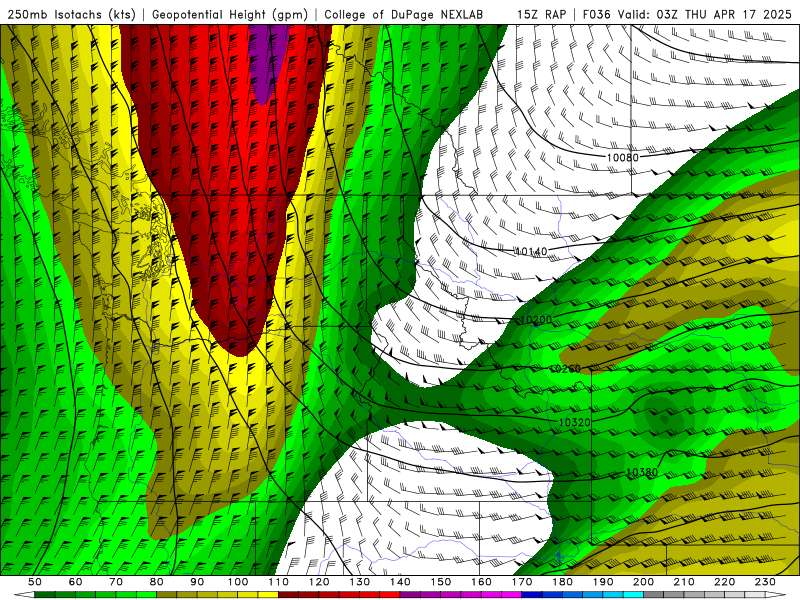Pick the dark maroon swatch starting at 110
This screenshot has width=800, height=600.
click(x=288, y=595)
